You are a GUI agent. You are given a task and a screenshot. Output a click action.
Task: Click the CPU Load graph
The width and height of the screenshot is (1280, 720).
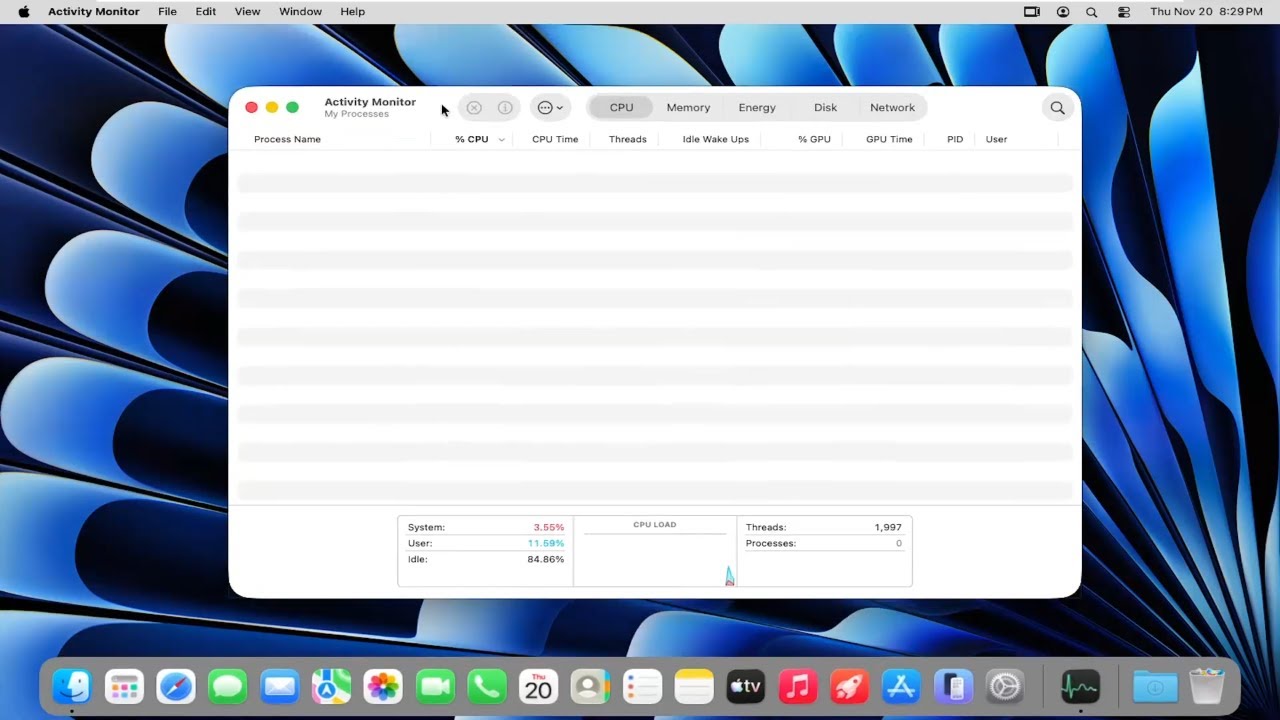pyautogui.click(x=655, y=552)
